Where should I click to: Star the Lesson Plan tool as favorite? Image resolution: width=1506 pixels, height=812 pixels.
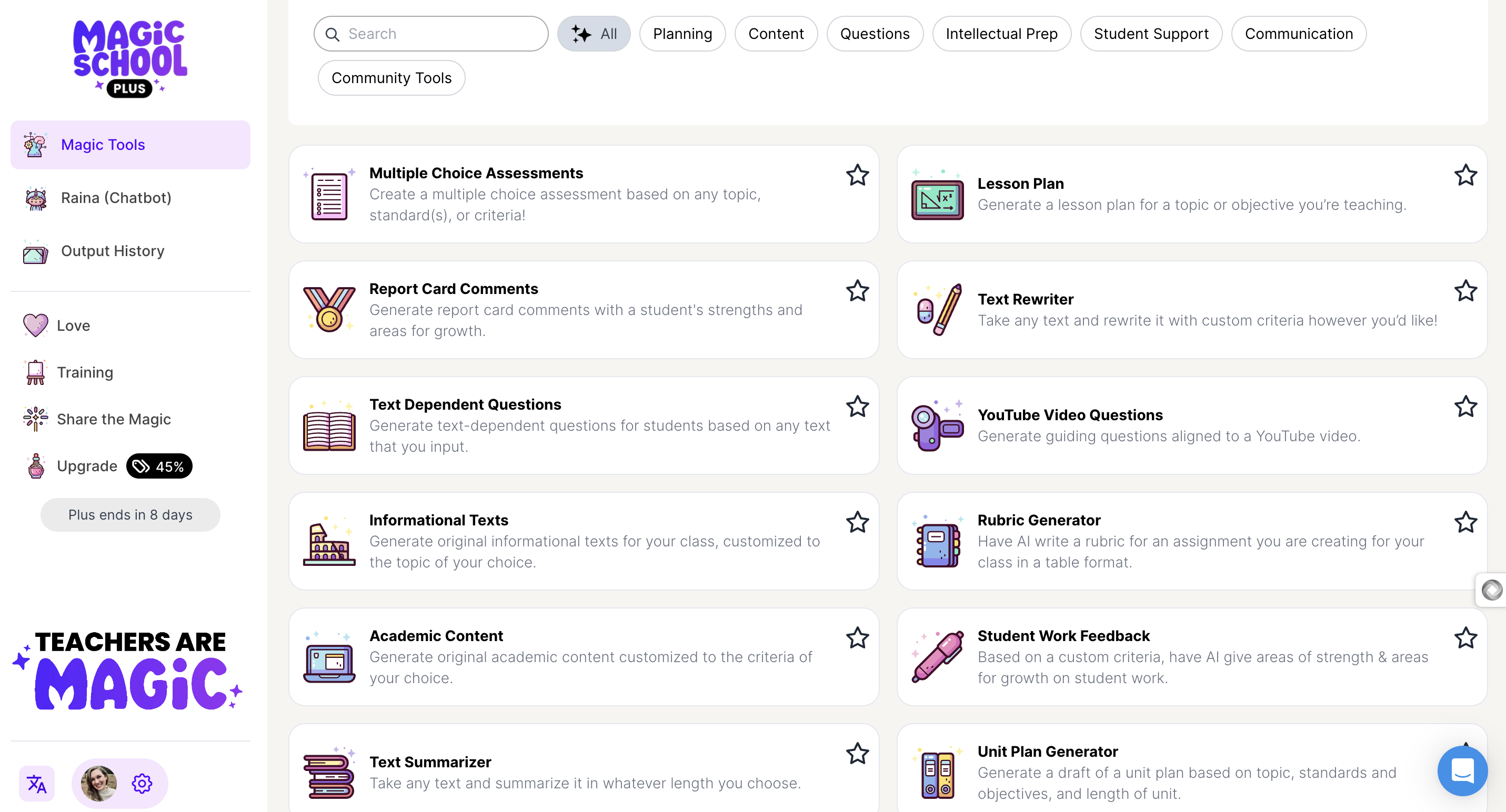(x=1465, y=175)
